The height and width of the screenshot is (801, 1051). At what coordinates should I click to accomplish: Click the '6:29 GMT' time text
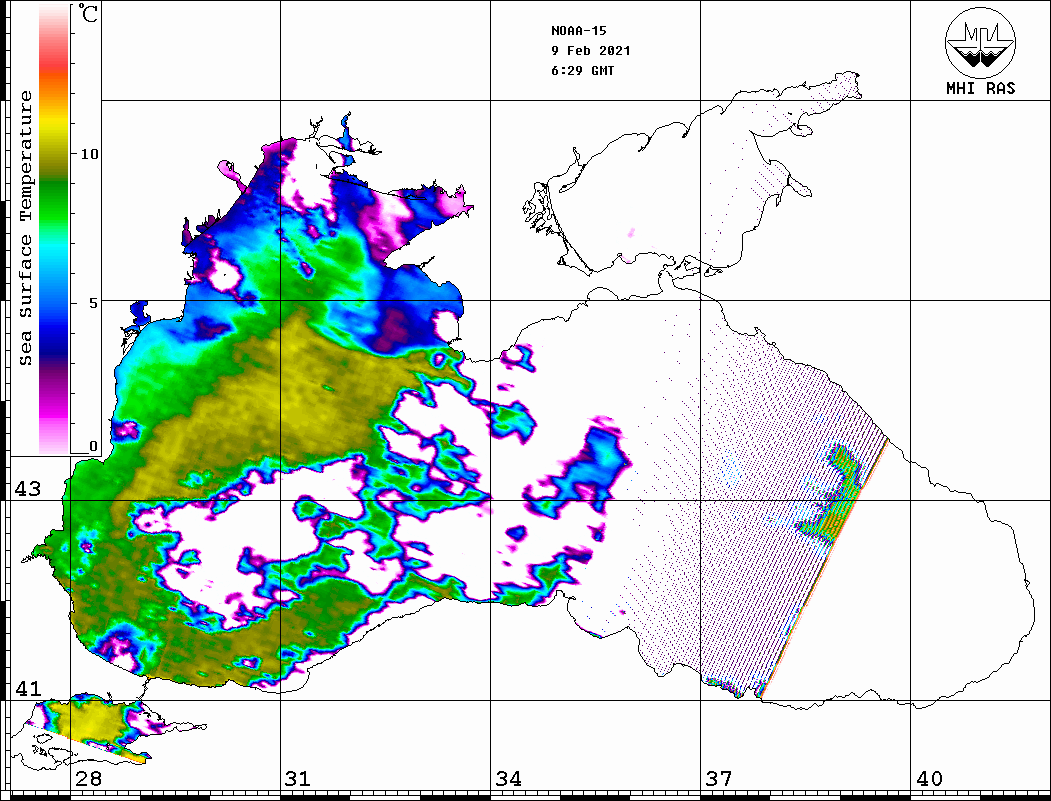tap(582, 71)
